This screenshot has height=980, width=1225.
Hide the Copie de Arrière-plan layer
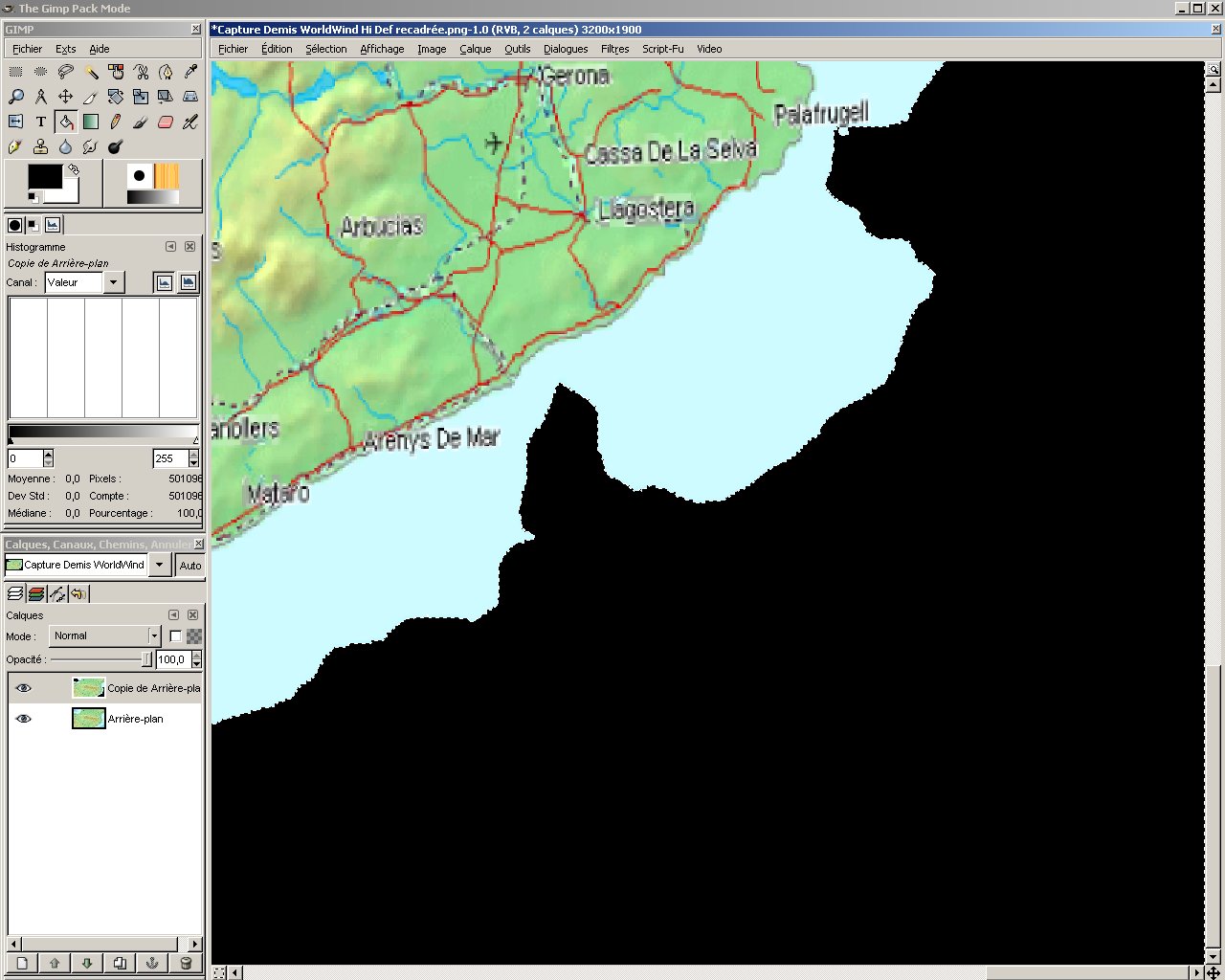pyautogui.click(x=24, y=688)
